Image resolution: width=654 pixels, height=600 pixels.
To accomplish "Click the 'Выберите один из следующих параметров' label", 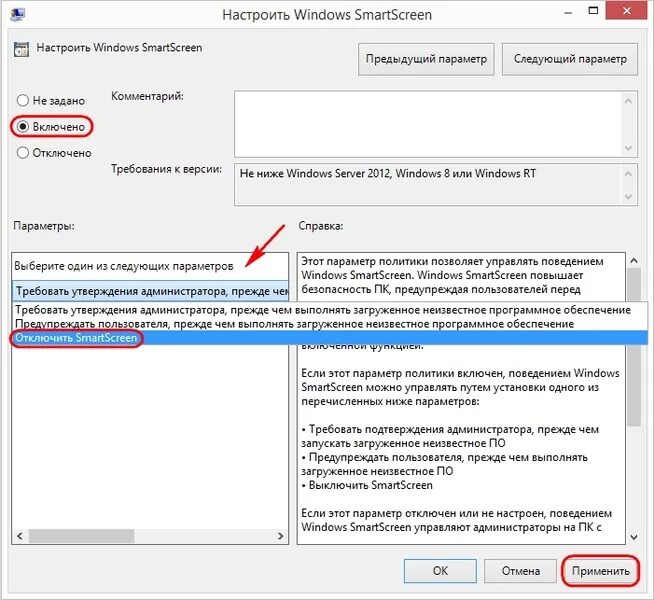I will 124,266.
